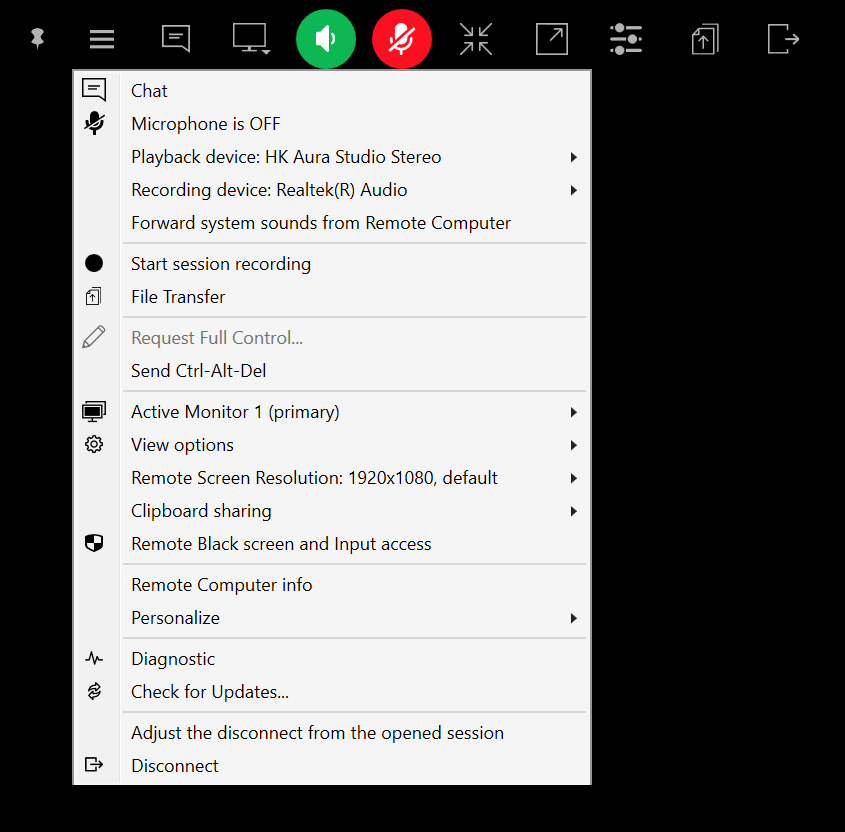
Task: Click Check for Updates
Action: coord(210,692)
